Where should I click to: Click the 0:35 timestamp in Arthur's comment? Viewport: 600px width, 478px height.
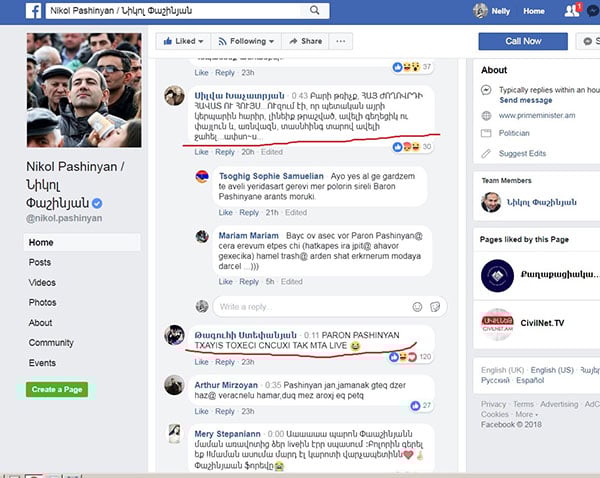(x=272, y=385)
